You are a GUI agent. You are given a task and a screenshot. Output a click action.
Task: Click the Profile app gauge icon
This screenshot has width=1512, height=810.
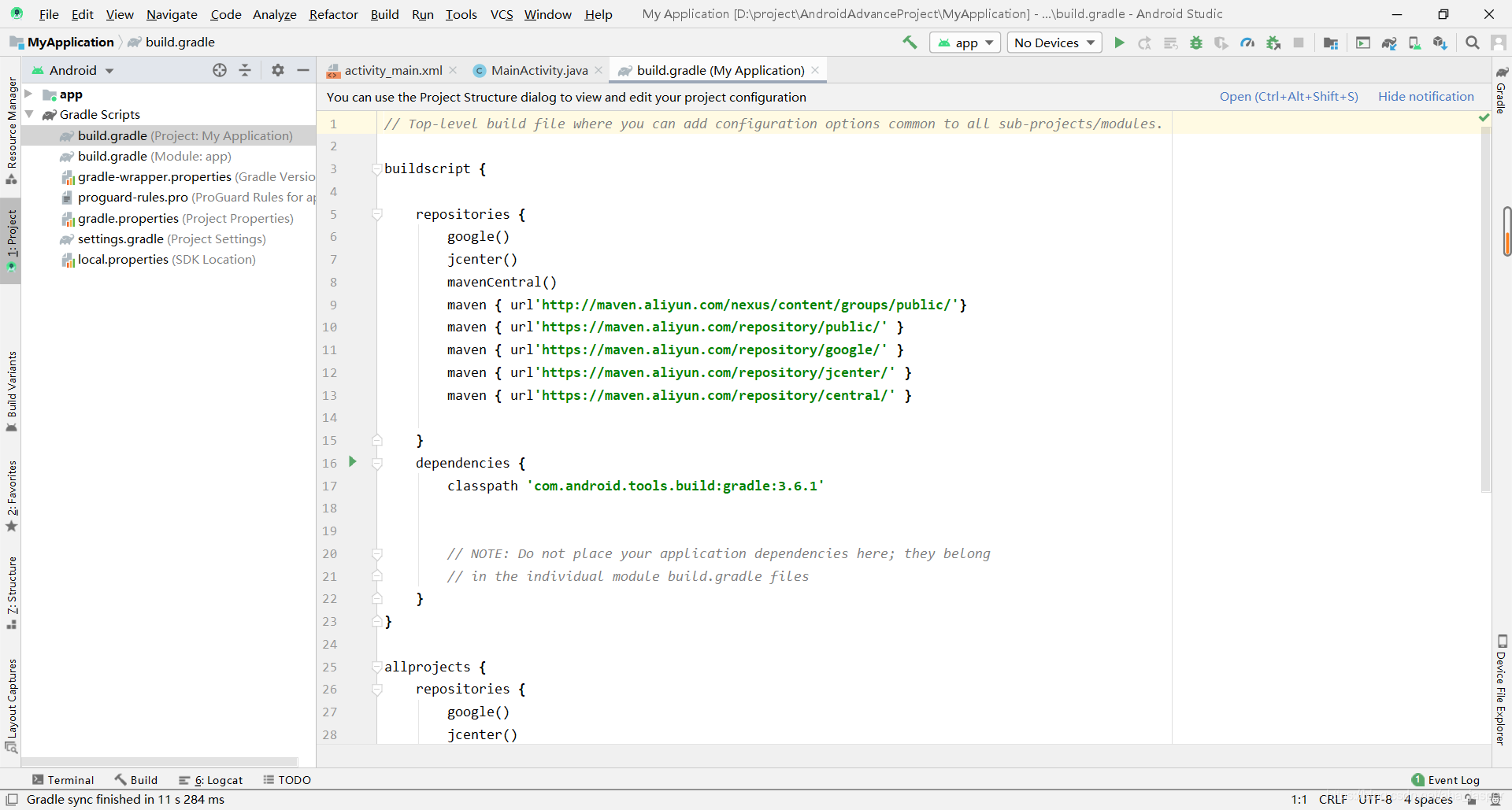tap(1247, 43)
